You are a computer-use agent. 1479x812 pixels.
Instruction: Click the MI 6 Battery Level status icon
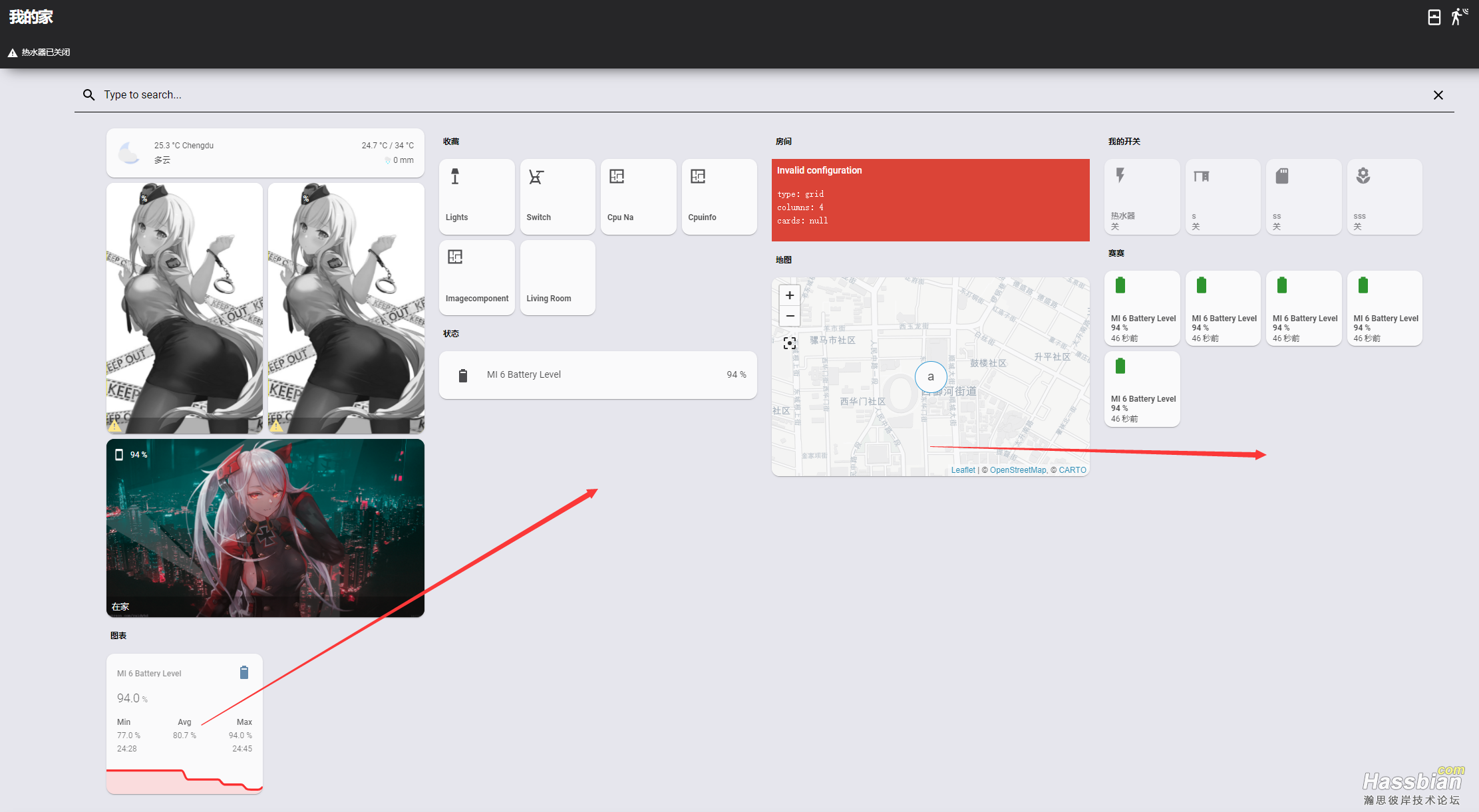click(463, 374)
